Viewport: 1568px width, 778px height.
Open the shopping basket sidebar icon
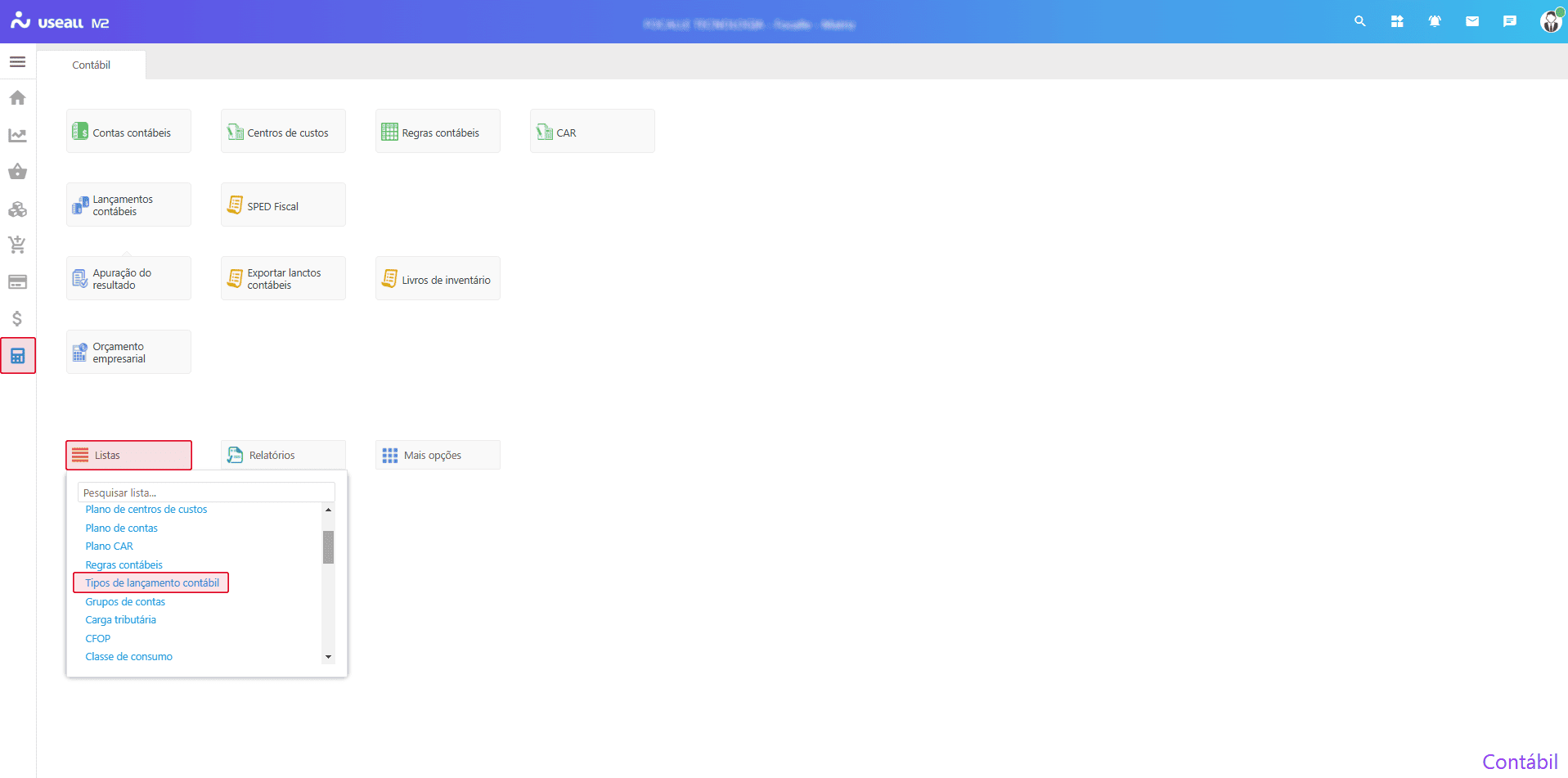pyautogui.click(x=17, y=172)
